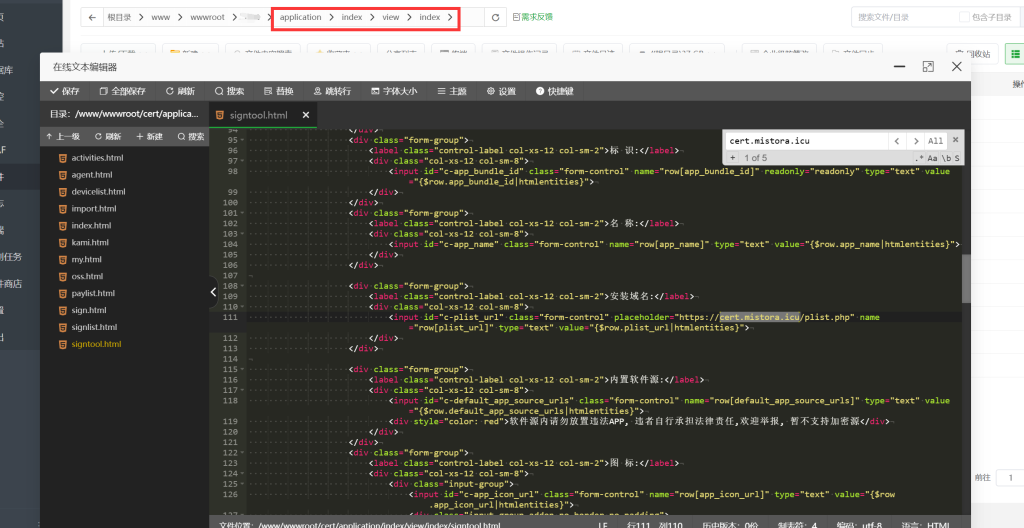Open 设置 settings in the editor toolbar
The image size is (1024, 528).
click(x=501, y=91)
